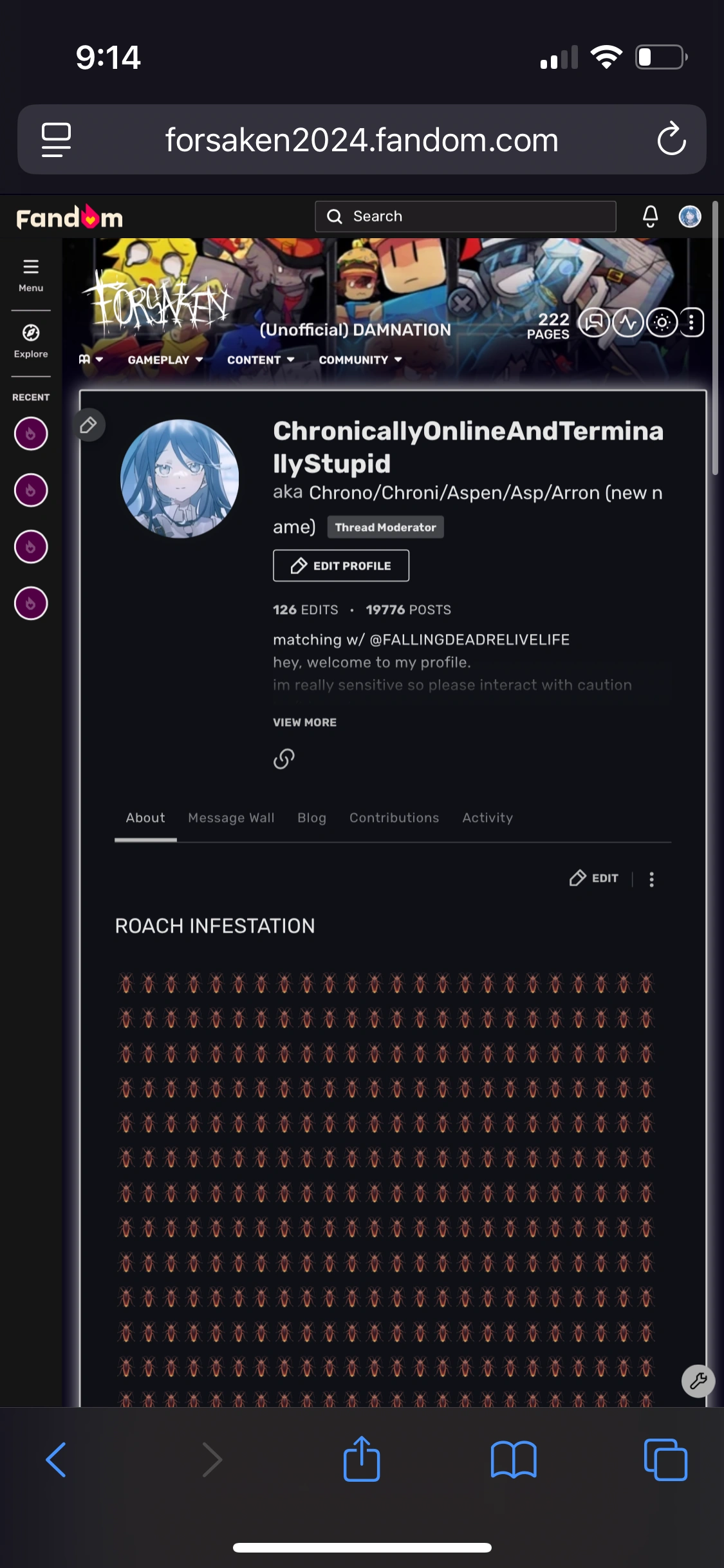Image resolution: width=724 pixels, height=1568 pixels.
Task: Click the 126 EDITS count
Action: tap(306, 610)
